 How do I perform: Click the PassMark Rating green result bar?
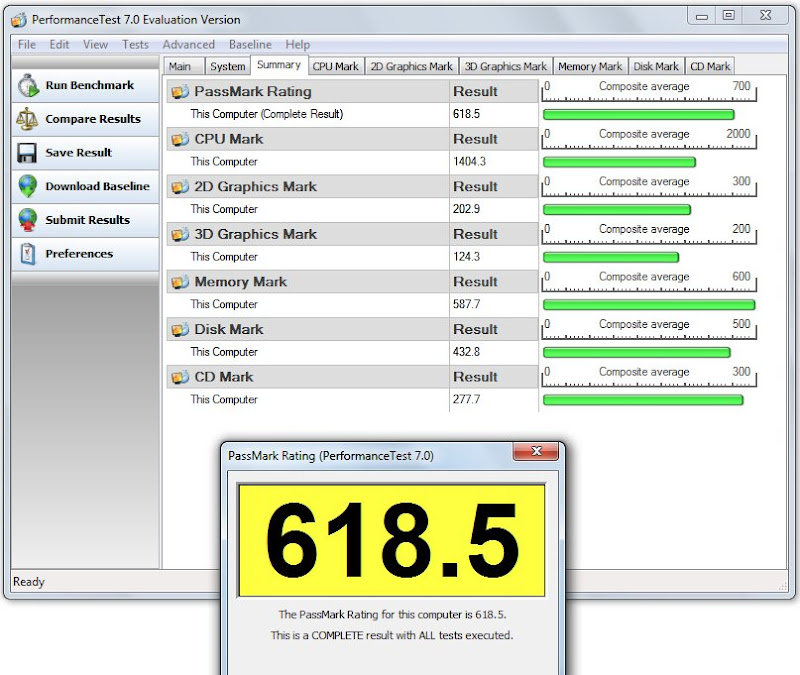coord(638,115)
